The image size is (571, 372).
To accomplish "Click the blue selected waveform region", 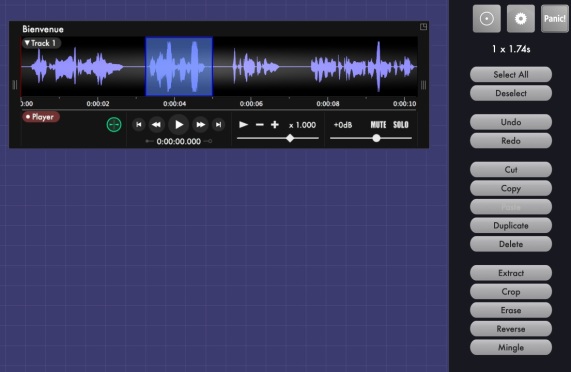I will point(179,66).
